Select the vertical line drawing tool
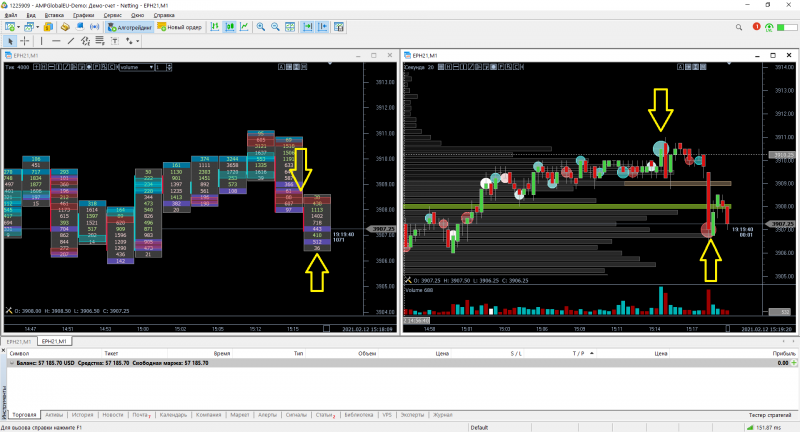Screen dimensions: 800x432 [41, 41]
